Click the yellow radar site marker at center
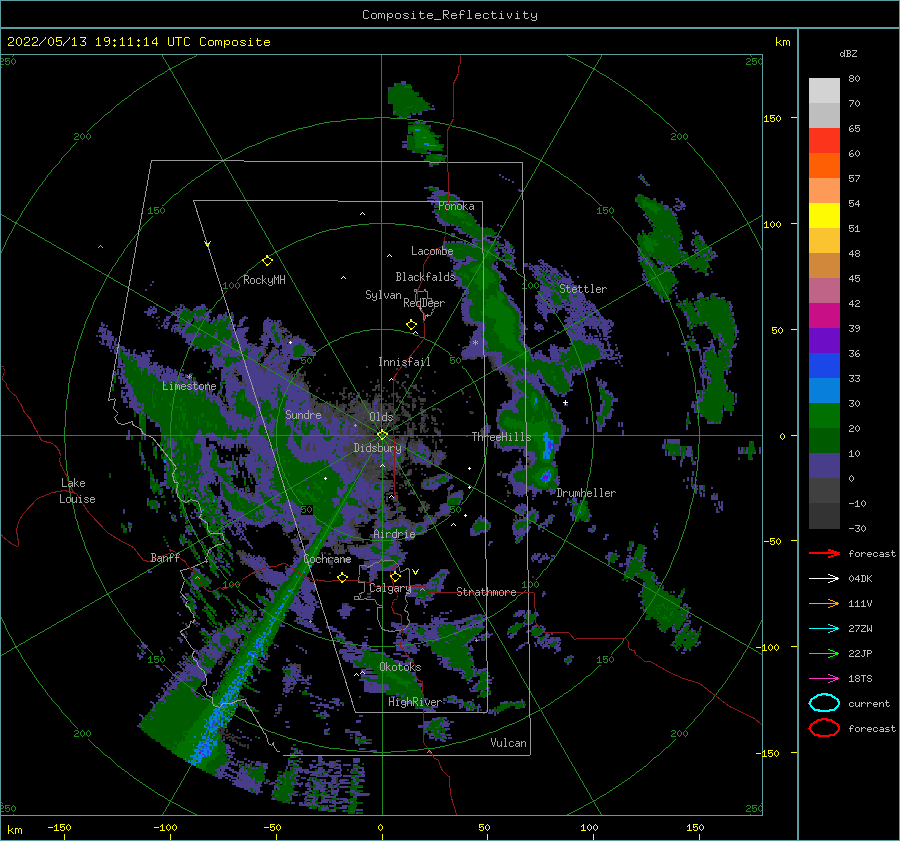The height and width of the screenshot is (841, 900). click(x=382, y=435)
